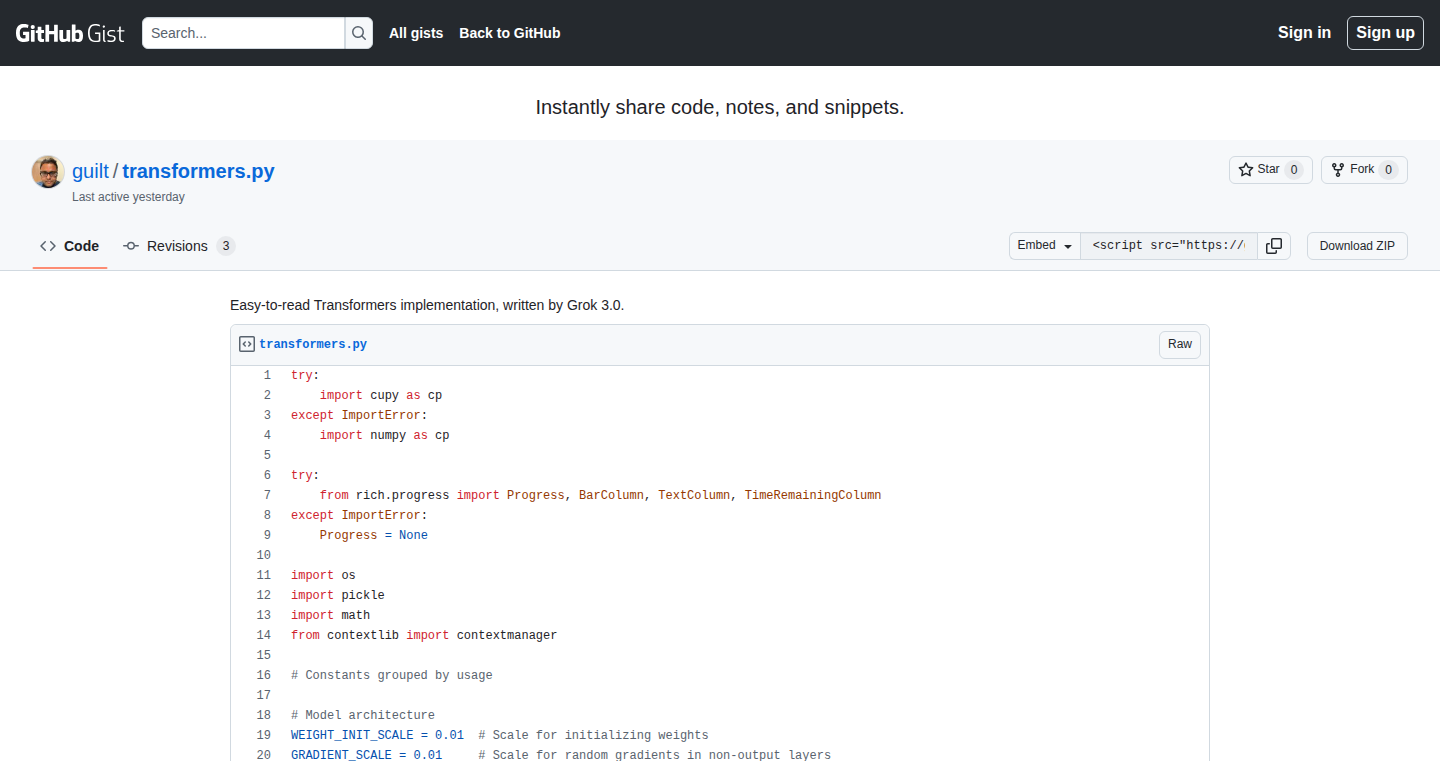This screenshot has width=1440, height=761.
Task: Star this gist
Action: pyautogui.click(x=1270, y=170)
